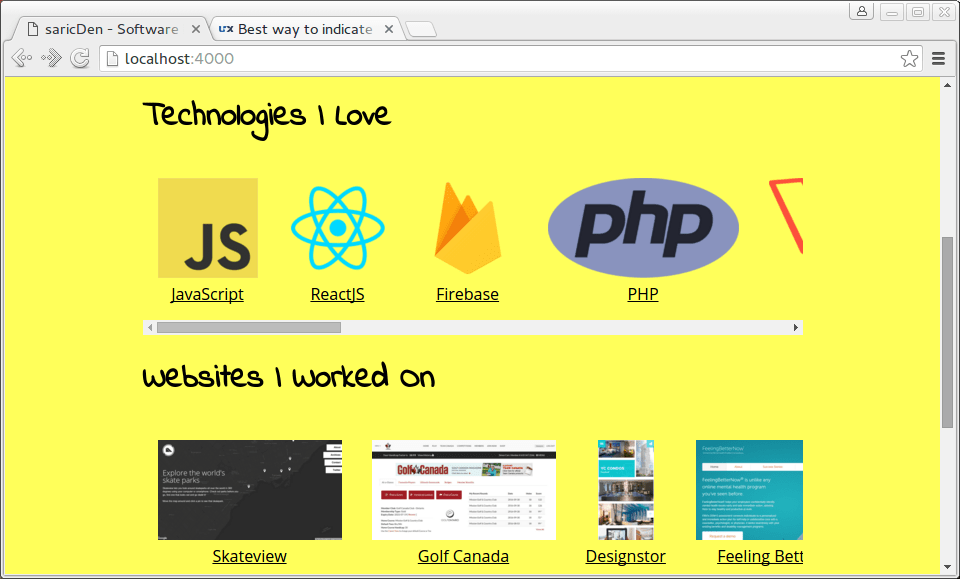Open the JavaScript link
Screen dimensions: 960x579
(208, 294)
